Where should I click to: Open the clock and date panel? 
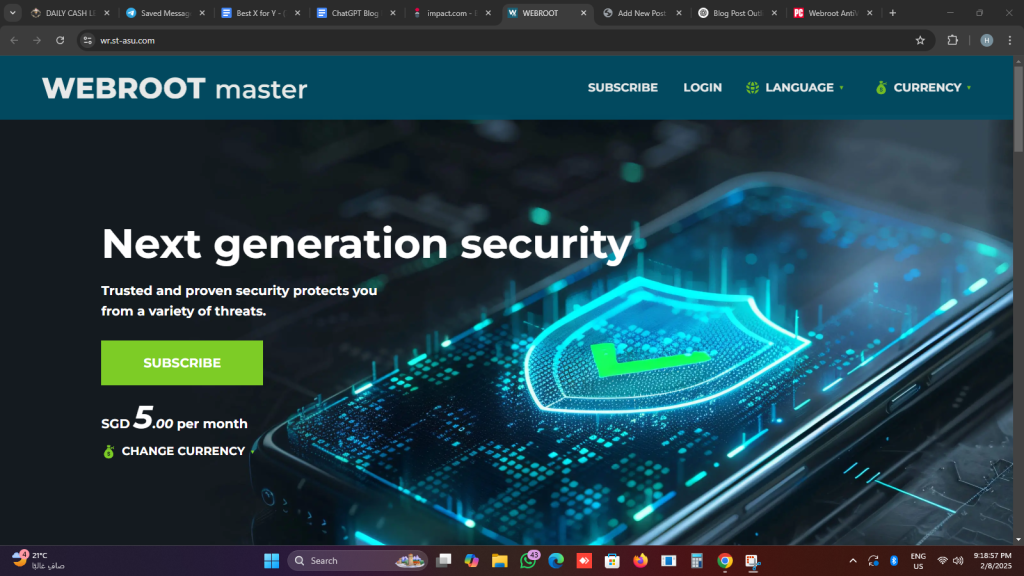(992, 560)
